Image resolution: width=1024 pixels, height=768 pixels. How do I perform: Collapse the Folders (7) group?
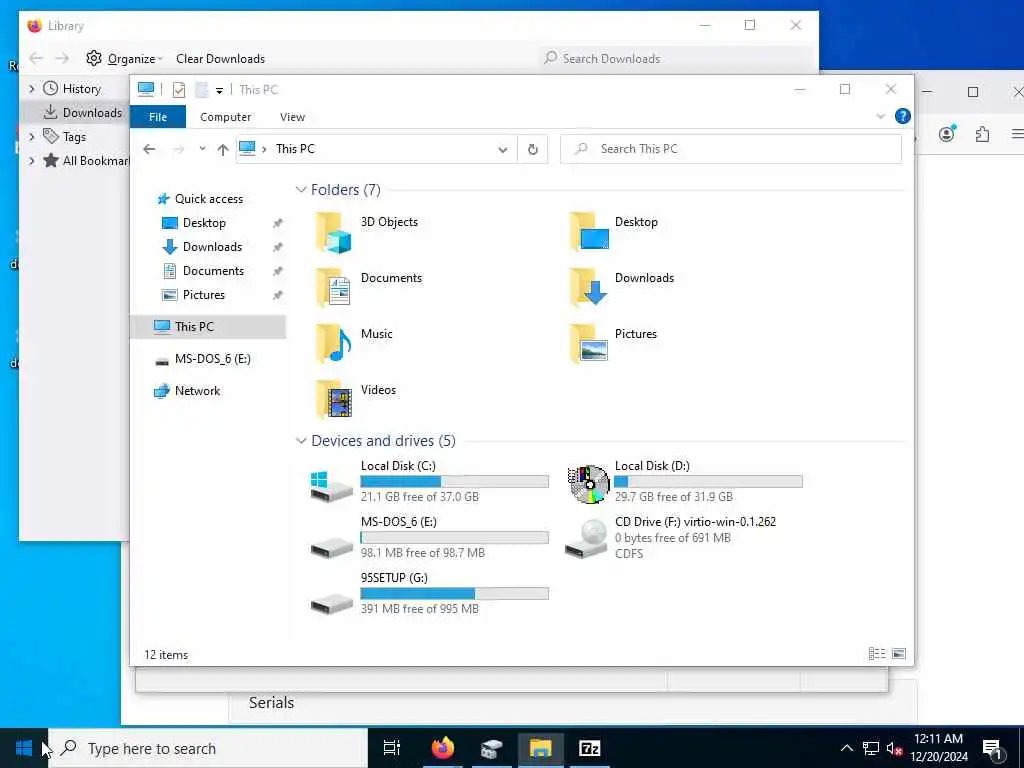click(x=301, y=189)
